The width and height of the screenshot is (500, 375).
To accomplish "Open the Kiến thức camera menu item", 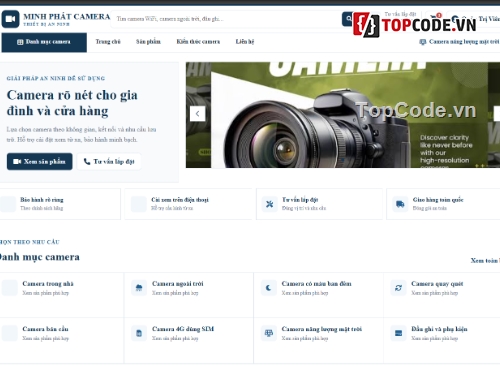I will pyautogui.click(x=198, y=42).
